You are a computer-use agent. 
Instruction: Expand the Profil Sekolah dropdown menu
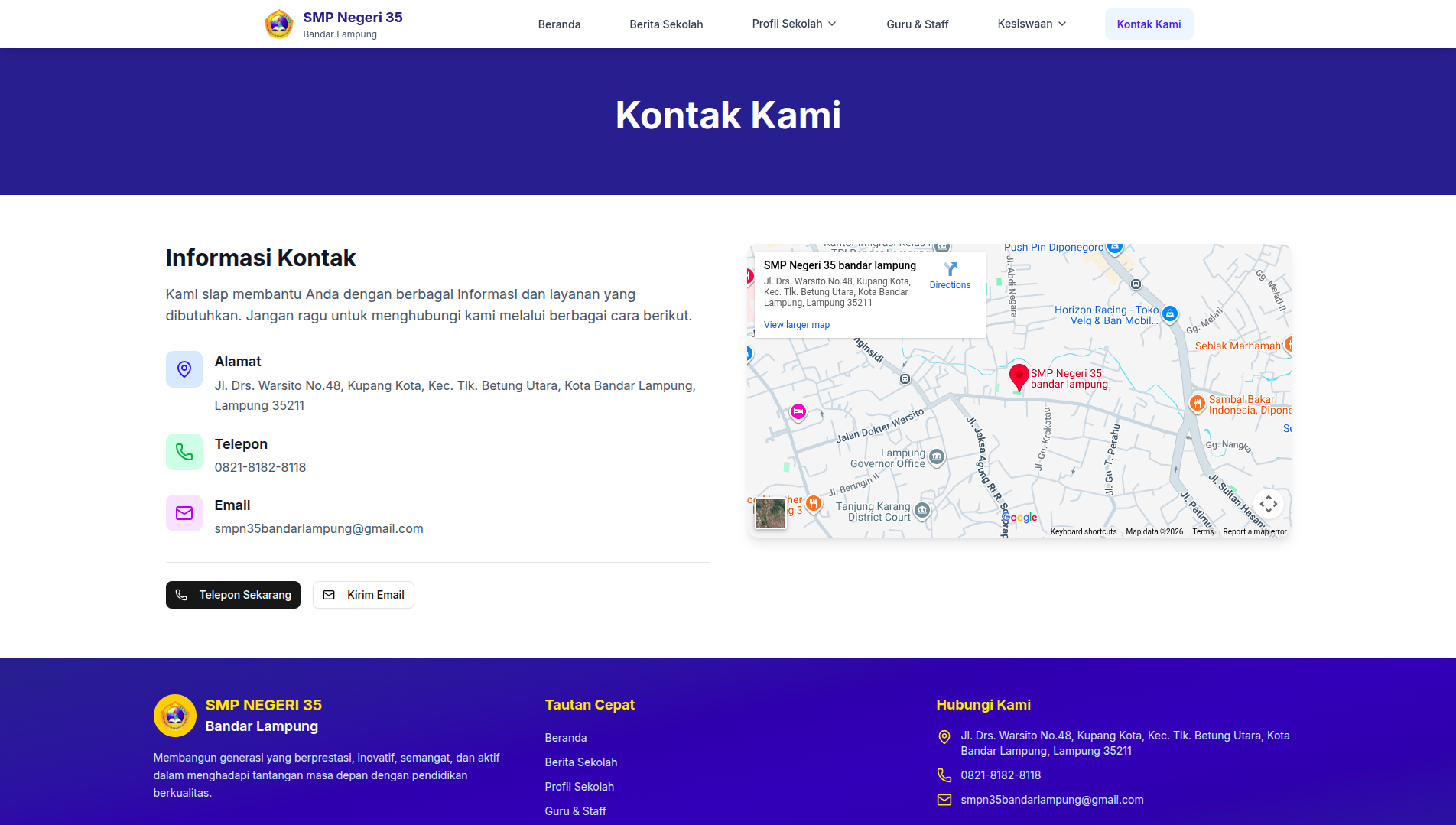(795, 24)
